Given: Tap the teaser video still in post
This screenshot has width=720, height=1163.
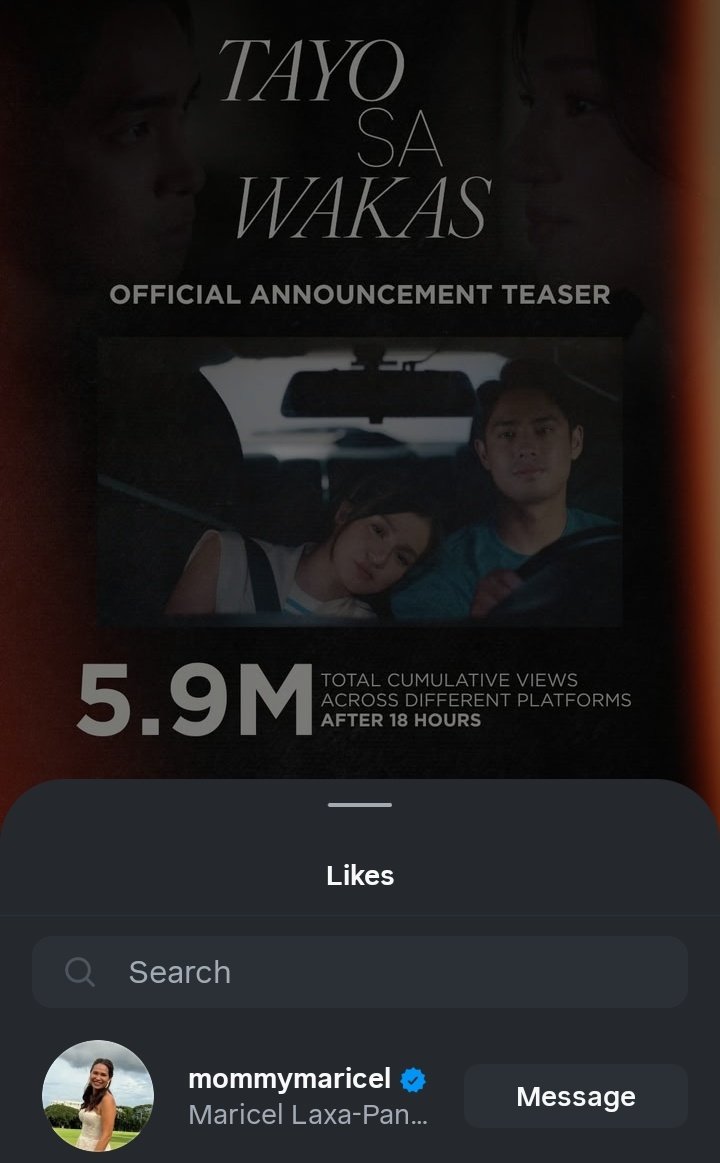Looking at the screenshot, I should click(360, 481).
